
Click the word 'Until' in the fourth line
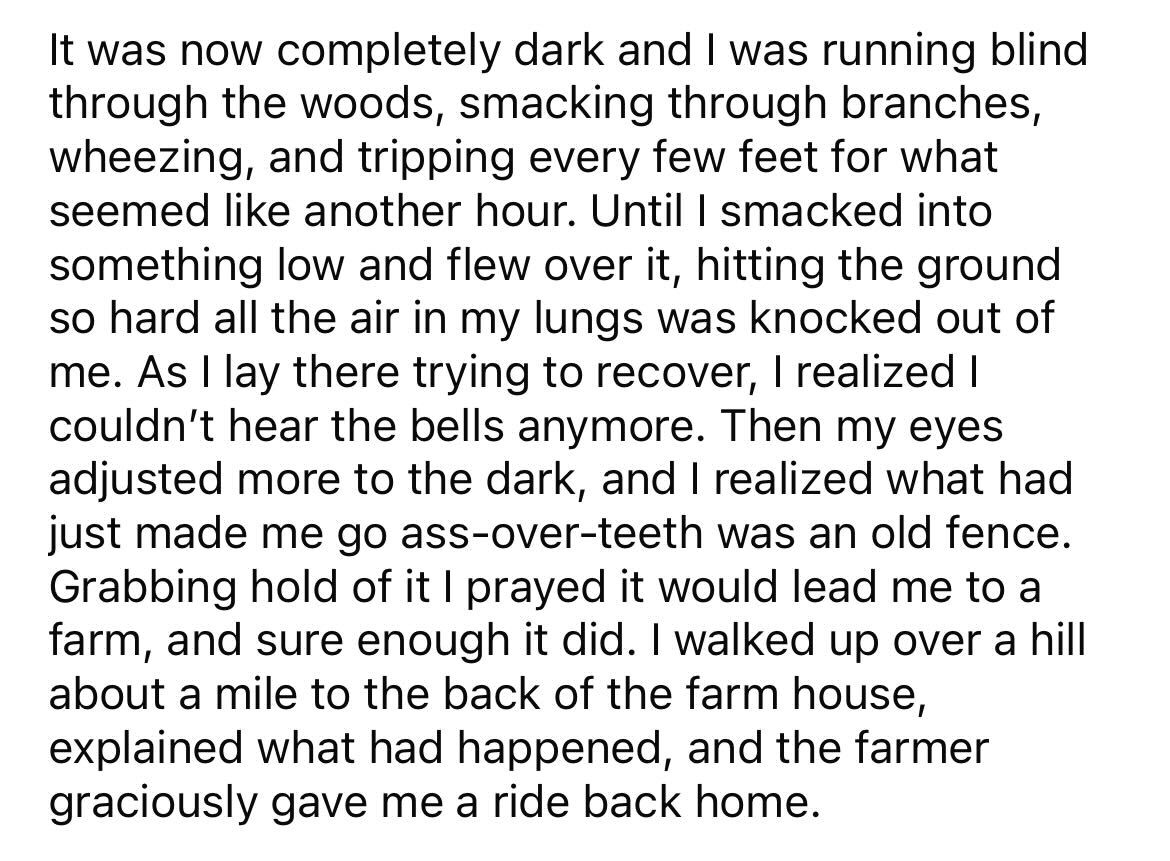click(636, 211)
